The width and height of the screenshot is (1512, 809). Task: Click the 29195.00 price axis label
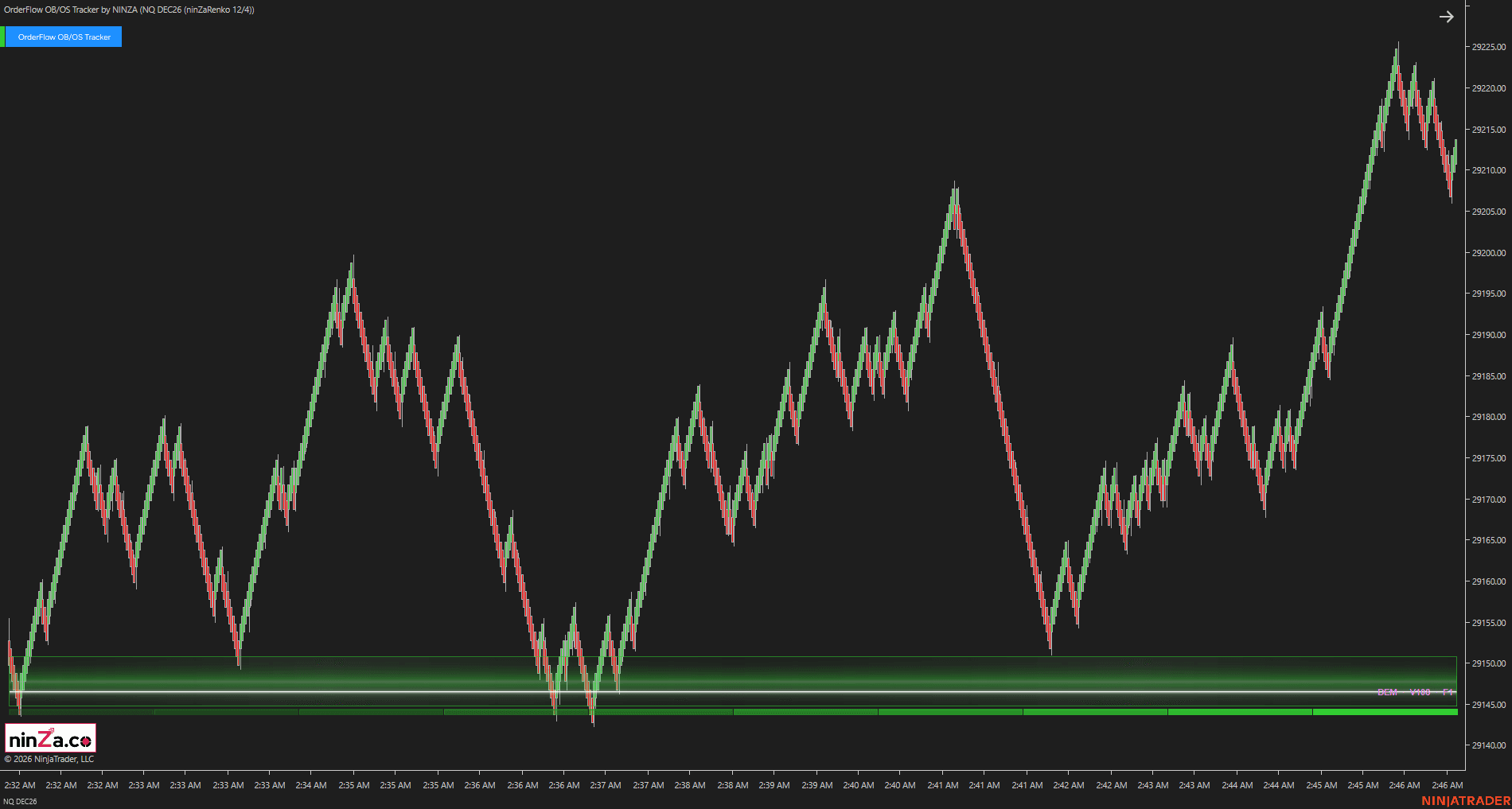[x=1488, y=294]
